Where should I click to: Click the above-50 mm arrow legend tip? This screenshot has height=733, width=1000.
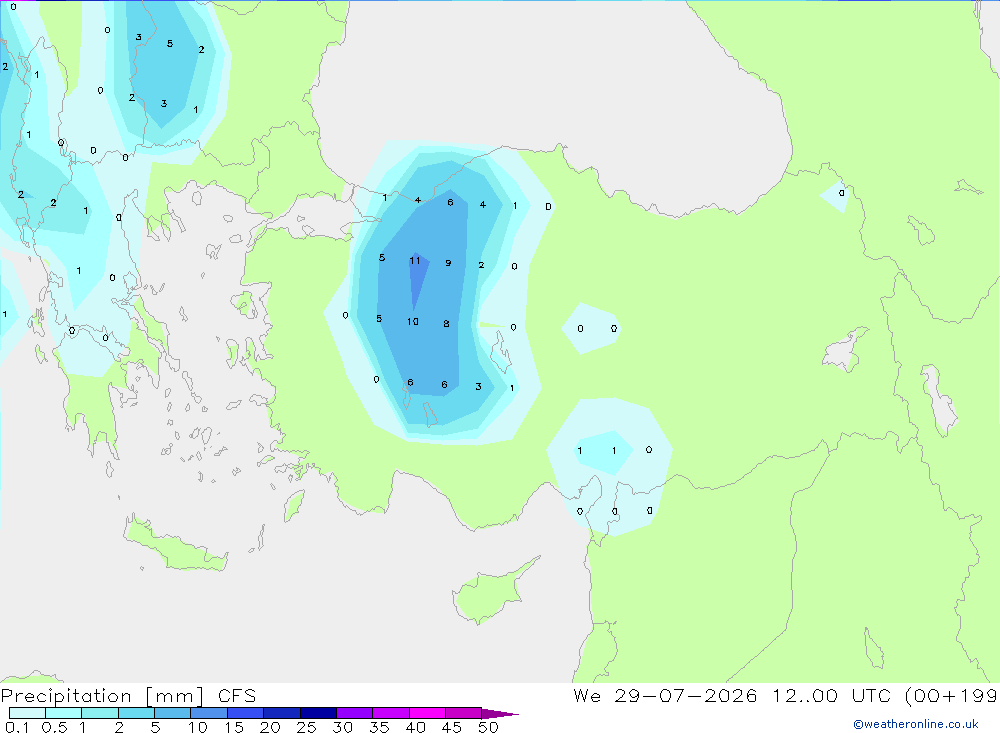tap(499, 713)
